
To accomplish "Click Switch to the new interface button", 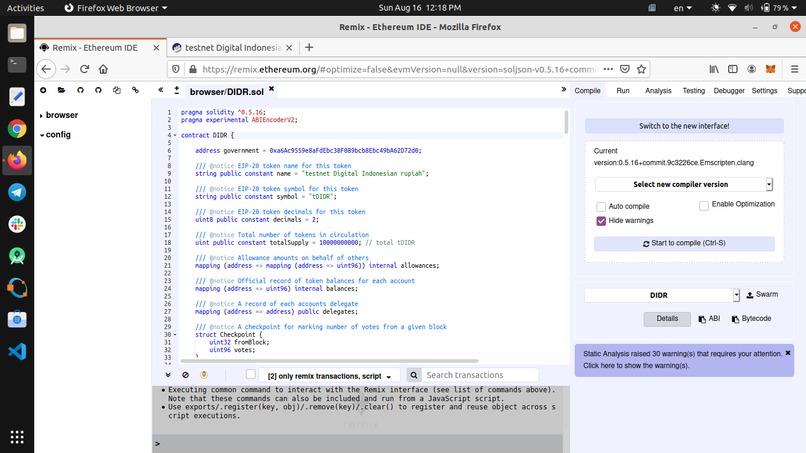I will [684, 126].
